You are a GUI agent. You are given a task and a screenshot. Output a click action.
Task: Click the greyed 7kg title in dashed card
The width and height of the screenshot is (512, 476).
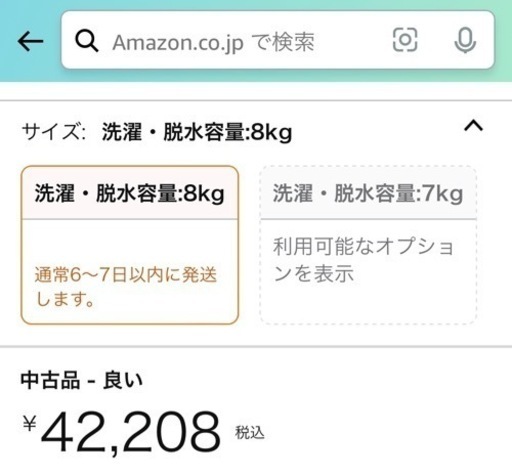pos(368,194)
